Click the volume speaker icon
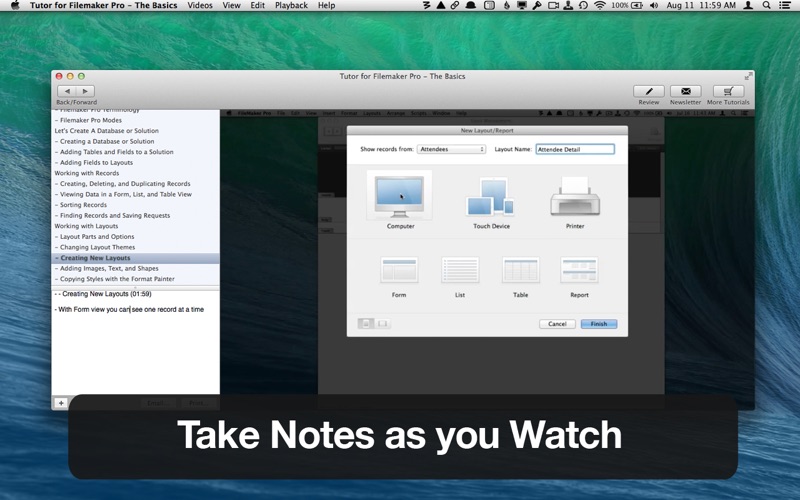The width and height of the screenshot is (800, 500). click(x=655, y=5)
